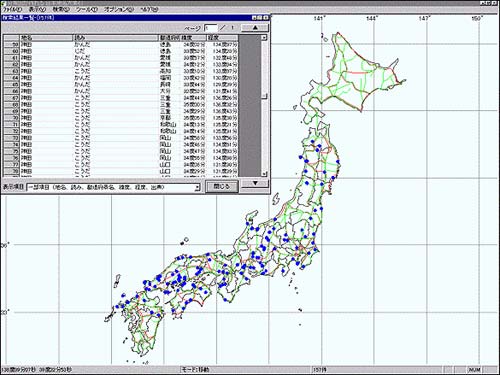Go to next page with down-triangle button
The width and height of the screenshot is (500, 375).
coord(255,183)
